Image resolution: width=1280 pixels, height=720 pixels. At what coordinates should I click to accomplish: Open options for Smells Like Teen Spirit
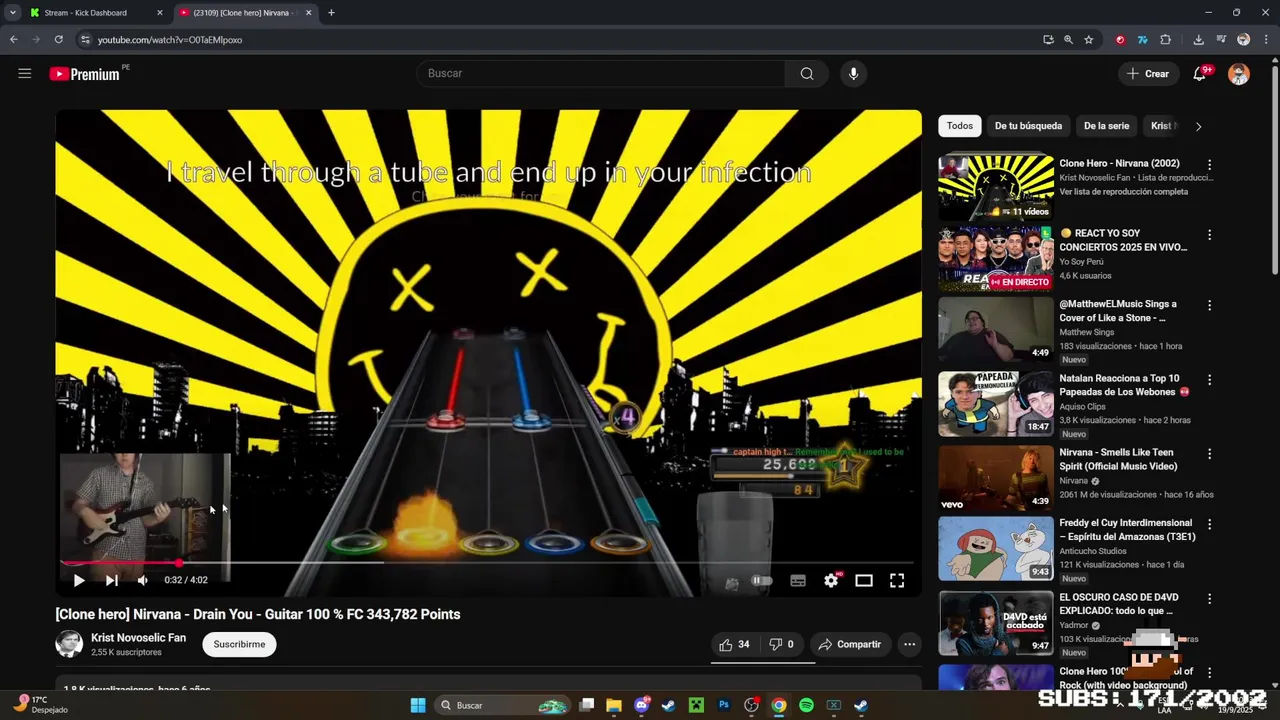coord(1209,454)
